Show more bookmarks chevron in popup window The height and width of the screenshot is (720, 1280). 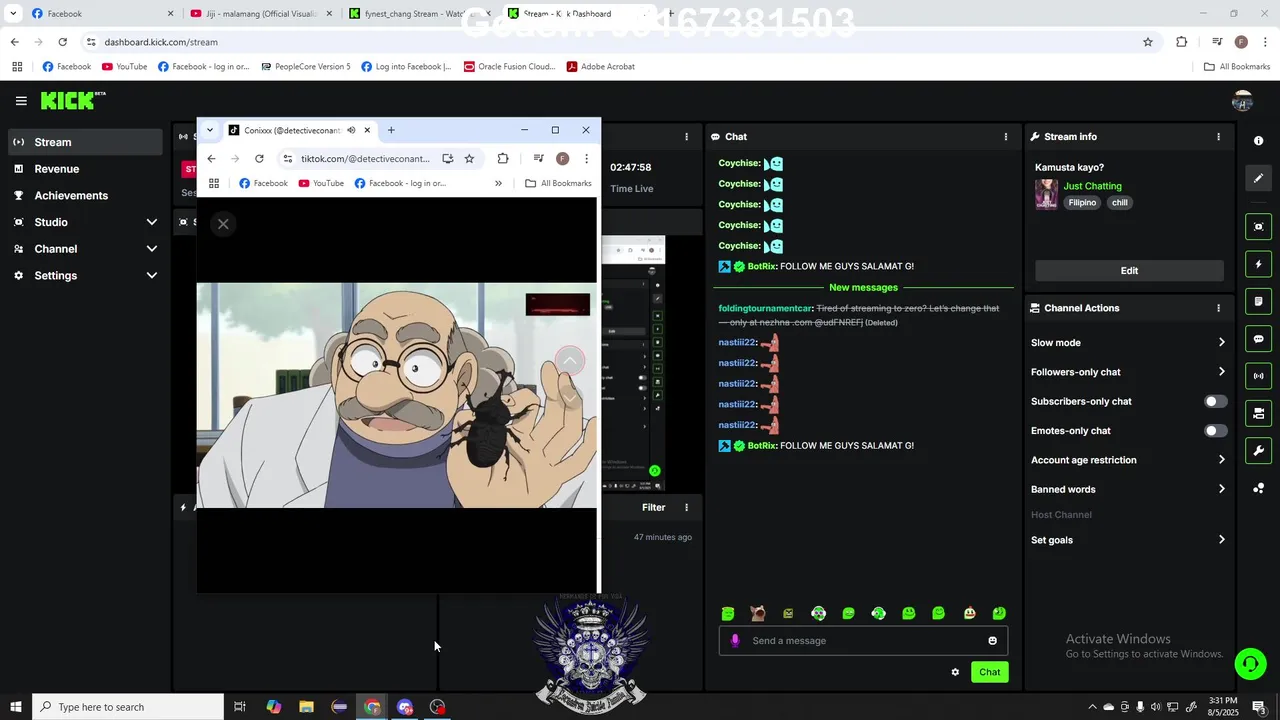(x=498, y=183)
